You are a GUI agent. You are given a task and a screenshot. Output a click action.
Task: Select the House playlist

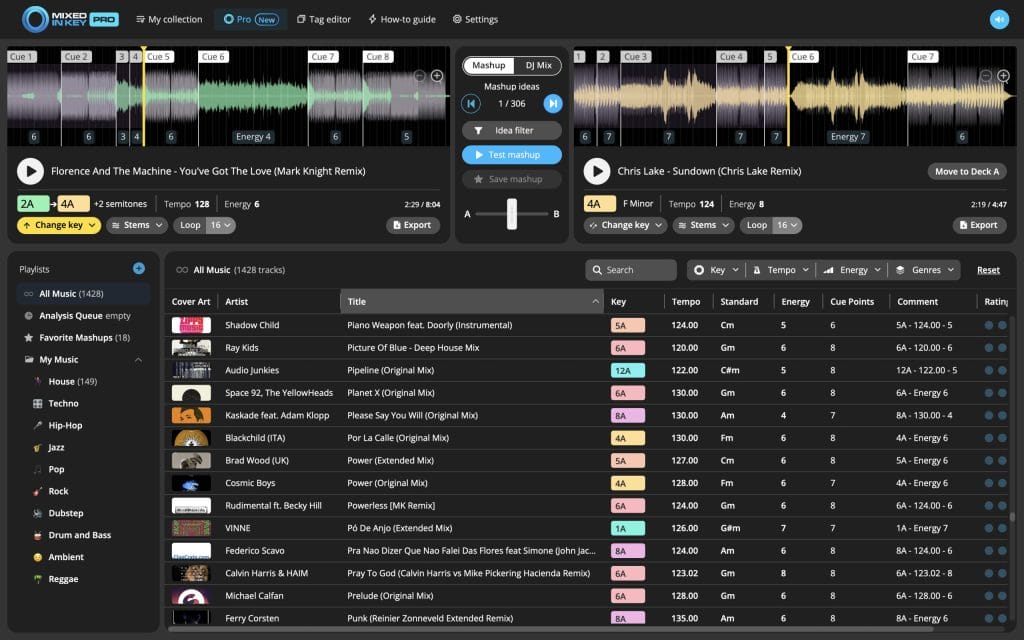pos(68,381)
